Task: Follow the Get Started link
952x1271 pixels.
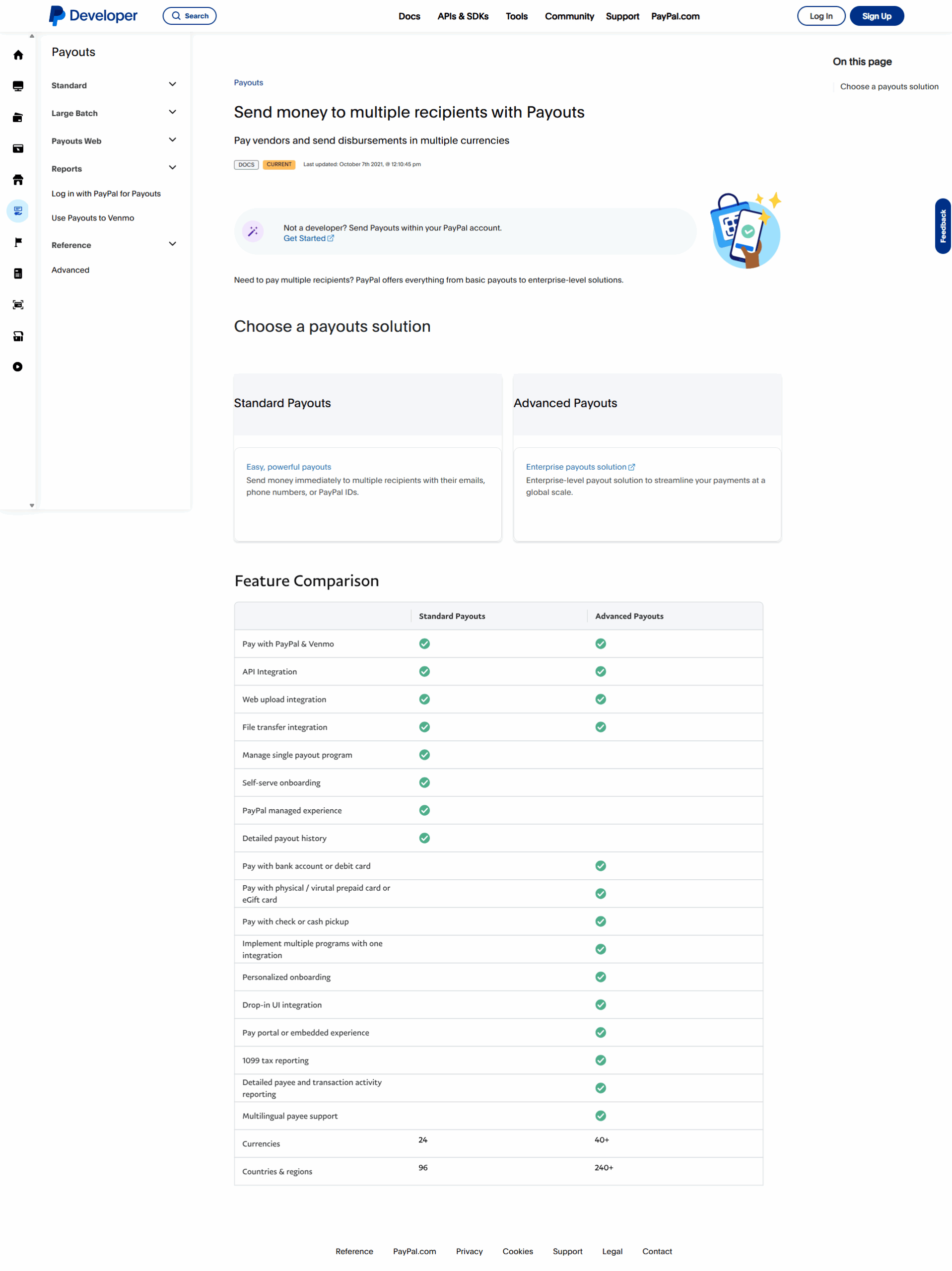Action: [x=309, y=238]
